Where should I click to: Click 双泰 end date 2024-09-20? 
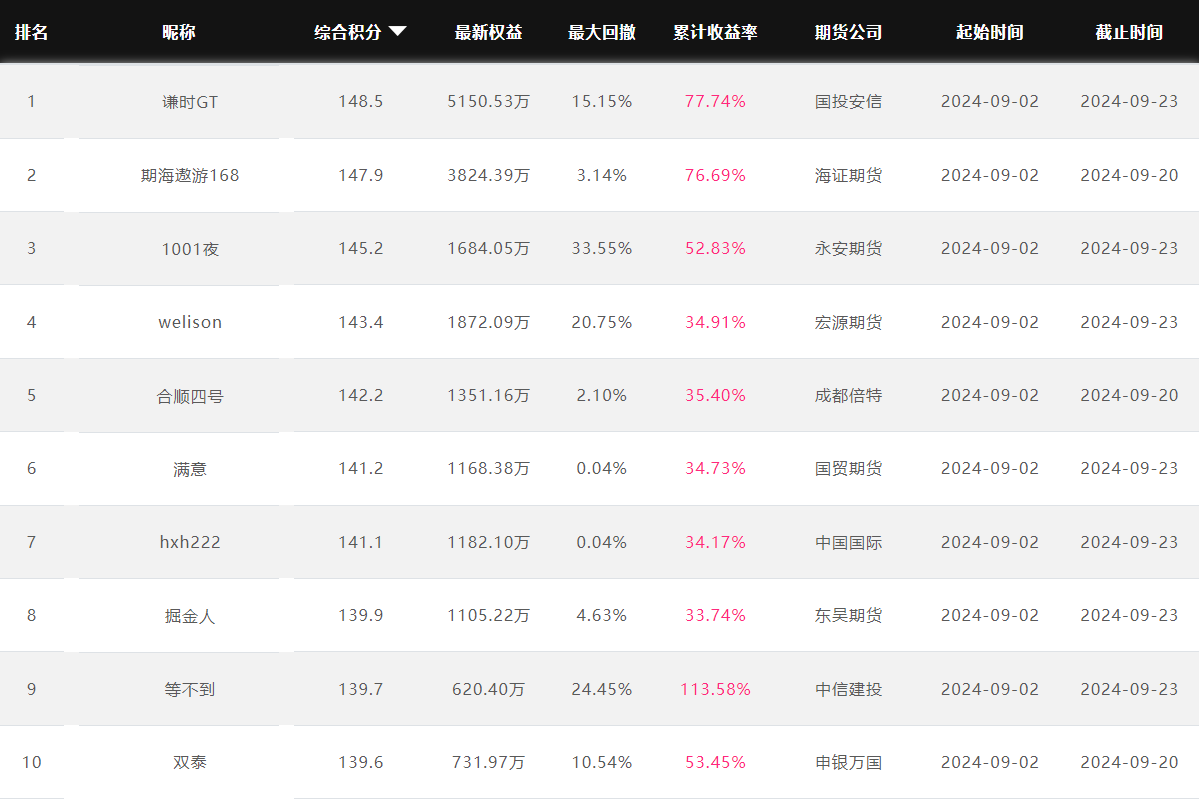[1129, 762]
